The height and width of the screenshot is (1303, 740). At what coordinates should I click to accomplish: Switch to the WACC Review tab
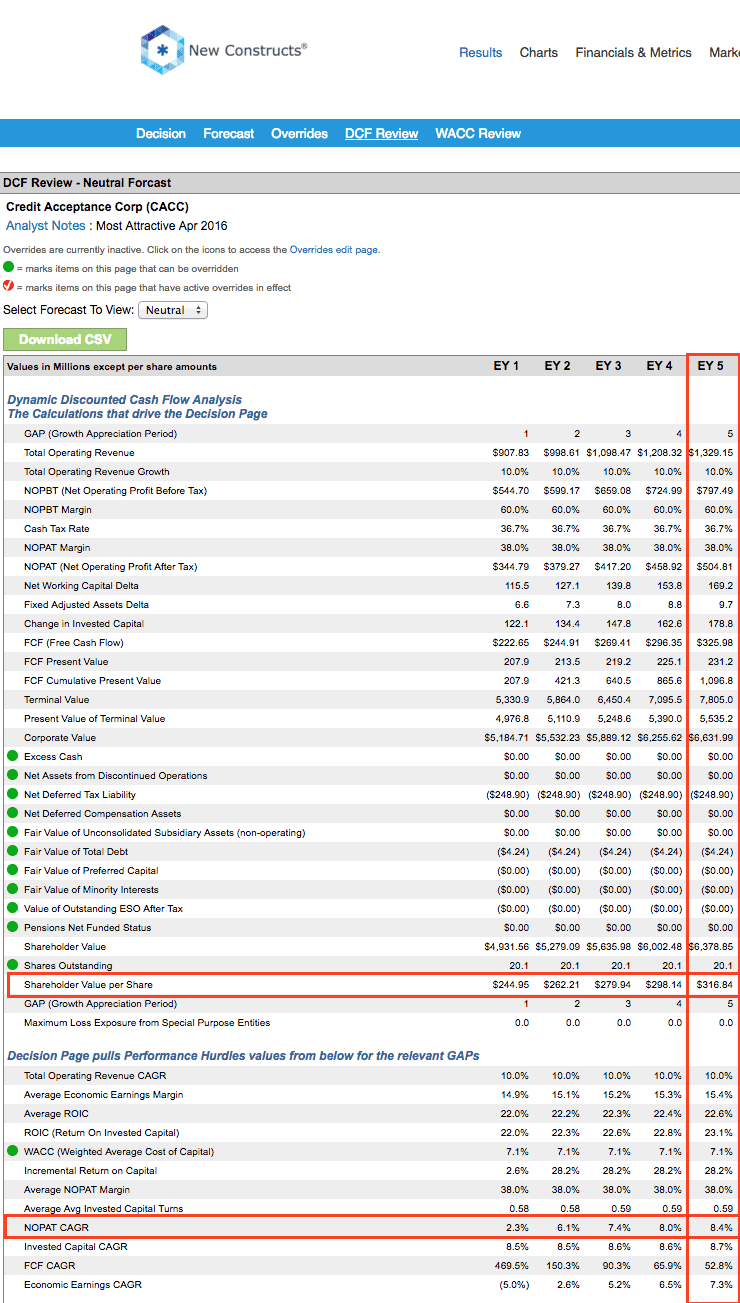(478, 133)
